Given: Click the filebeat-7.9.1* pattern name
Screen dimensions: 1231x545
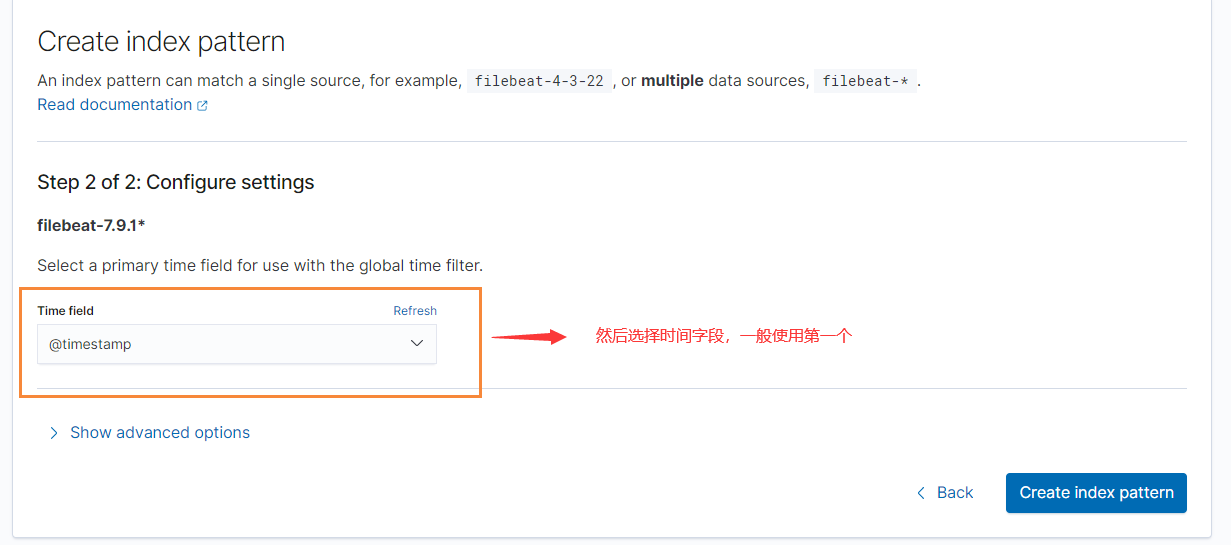Looking at the screenshot, I should point(91,225).
